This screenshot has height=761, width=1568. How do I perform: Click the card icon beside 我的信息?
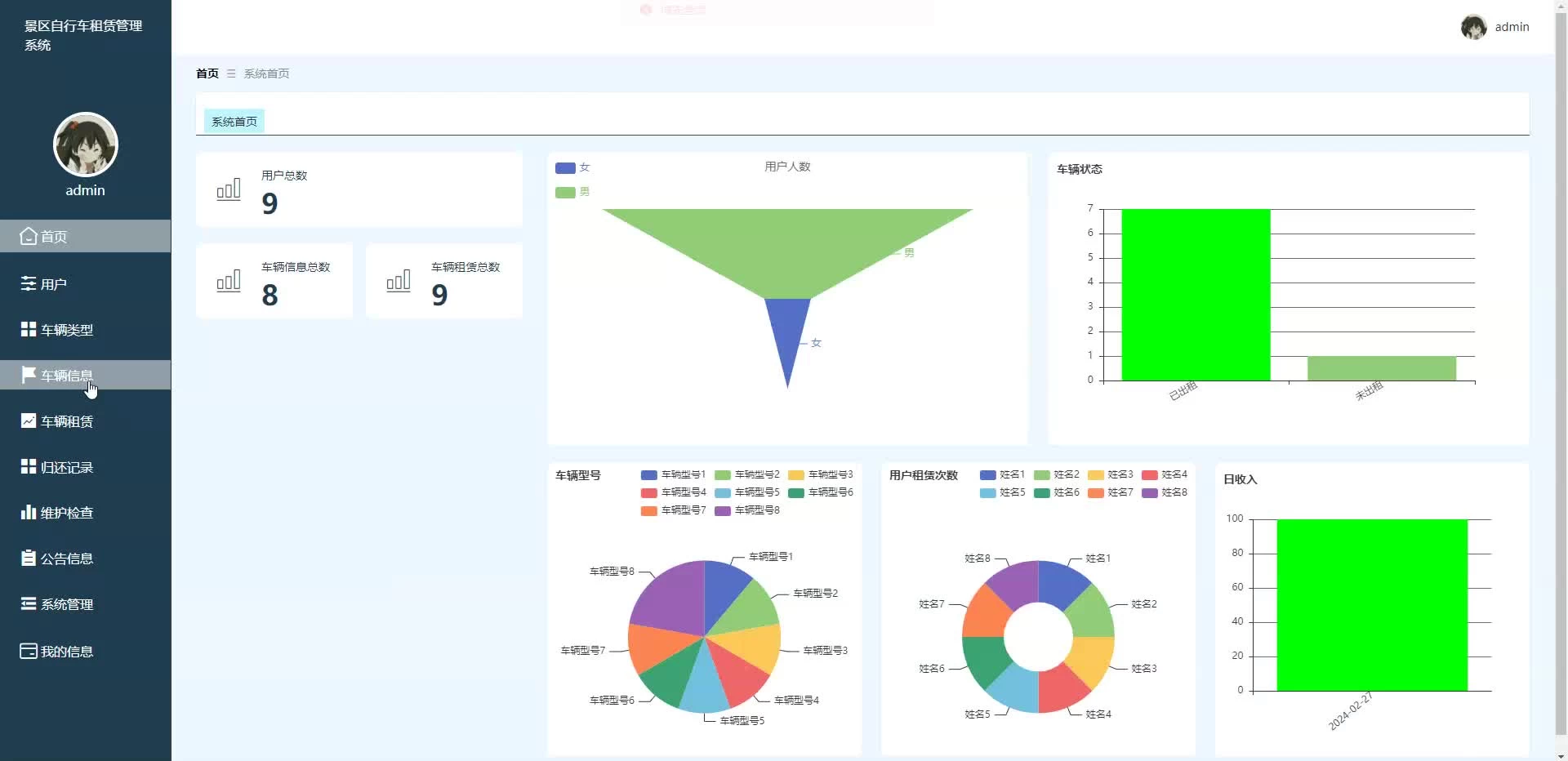tap(29, 651)
